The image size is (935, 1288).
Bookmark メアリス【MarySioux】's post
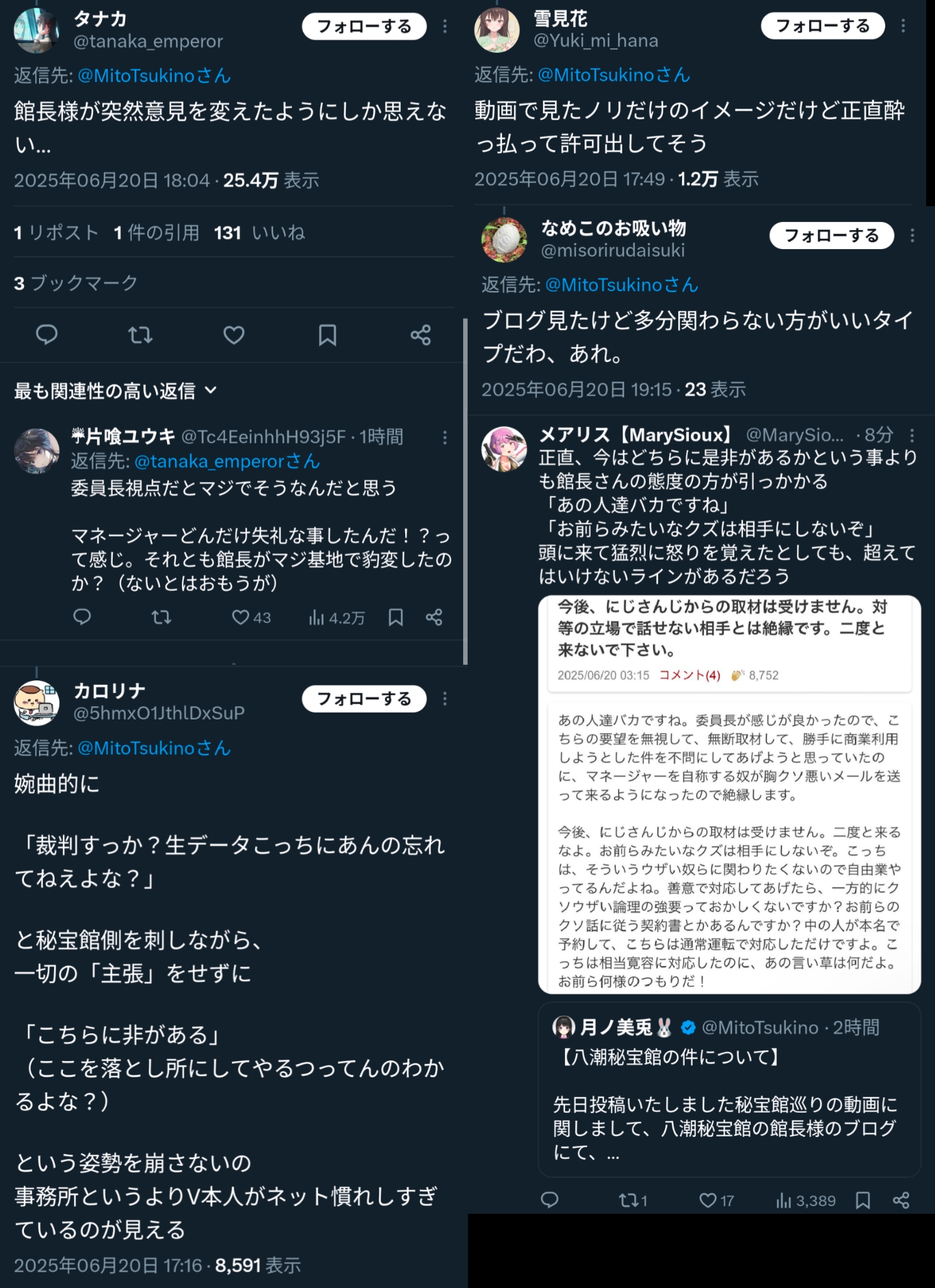click(x=863, y=1201)
